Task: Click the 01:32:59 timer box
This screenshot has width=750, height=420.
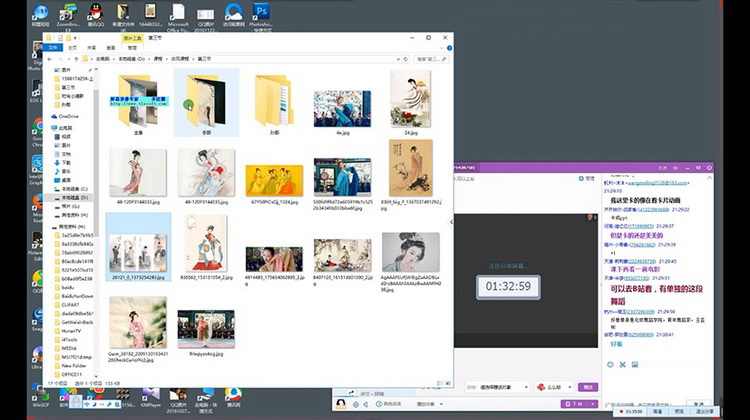Action: click(508, 287)
